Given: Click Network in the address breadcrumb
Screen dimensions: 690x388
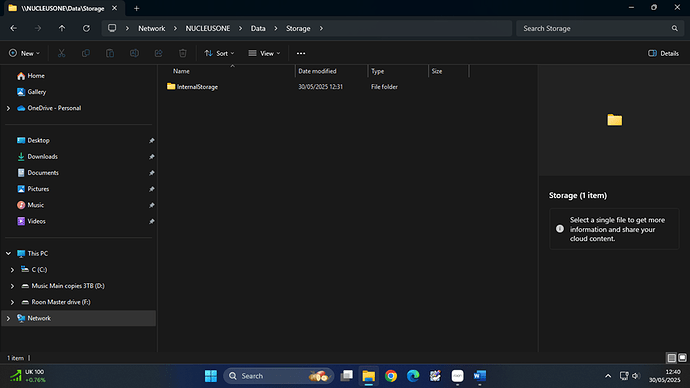Looking at the screenshot, I should tap(152, 28).
